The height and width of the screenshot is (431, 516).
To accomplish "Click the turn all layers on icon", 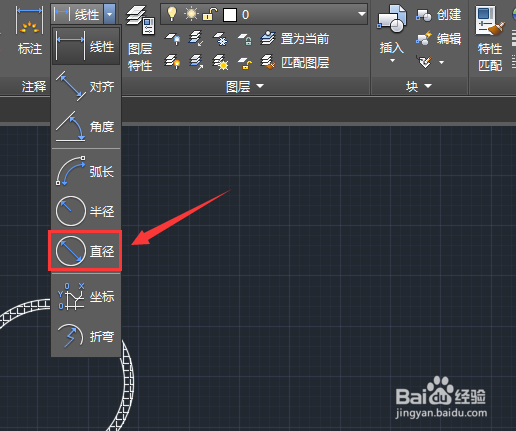I will pos(173,62).
